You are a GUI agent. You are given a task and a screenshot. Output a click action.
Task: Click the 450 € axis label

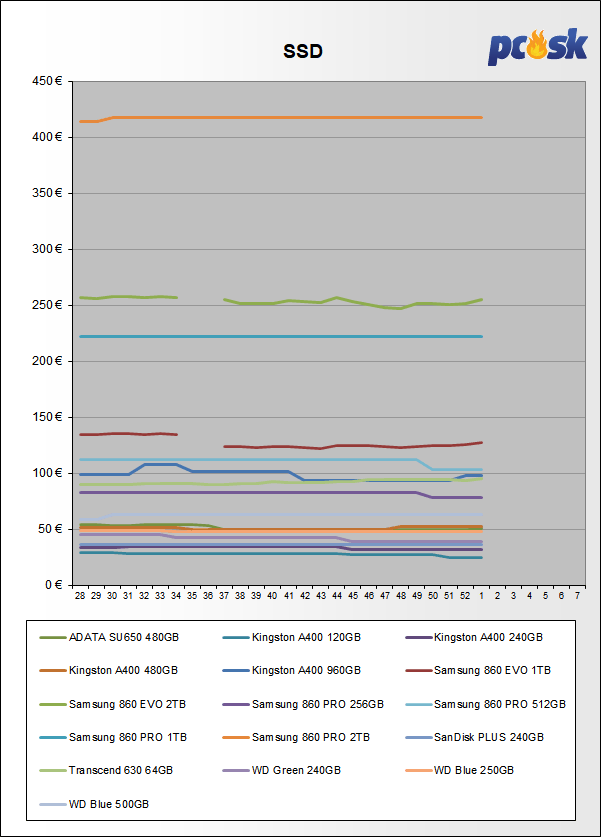(47, 81)
